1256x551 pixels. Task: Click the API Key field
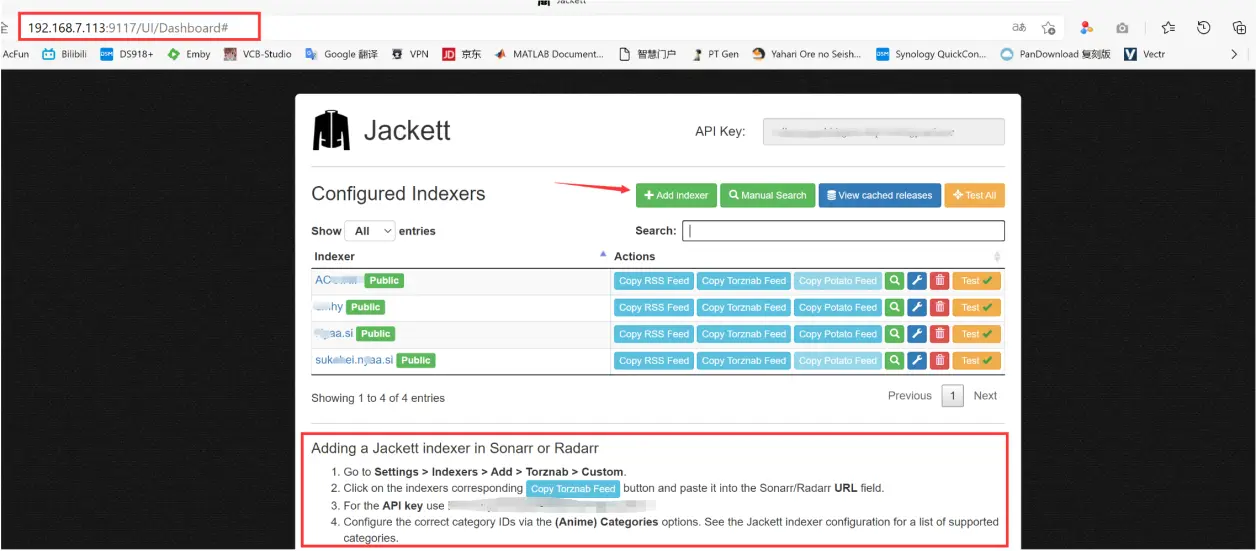coord(884,131)
